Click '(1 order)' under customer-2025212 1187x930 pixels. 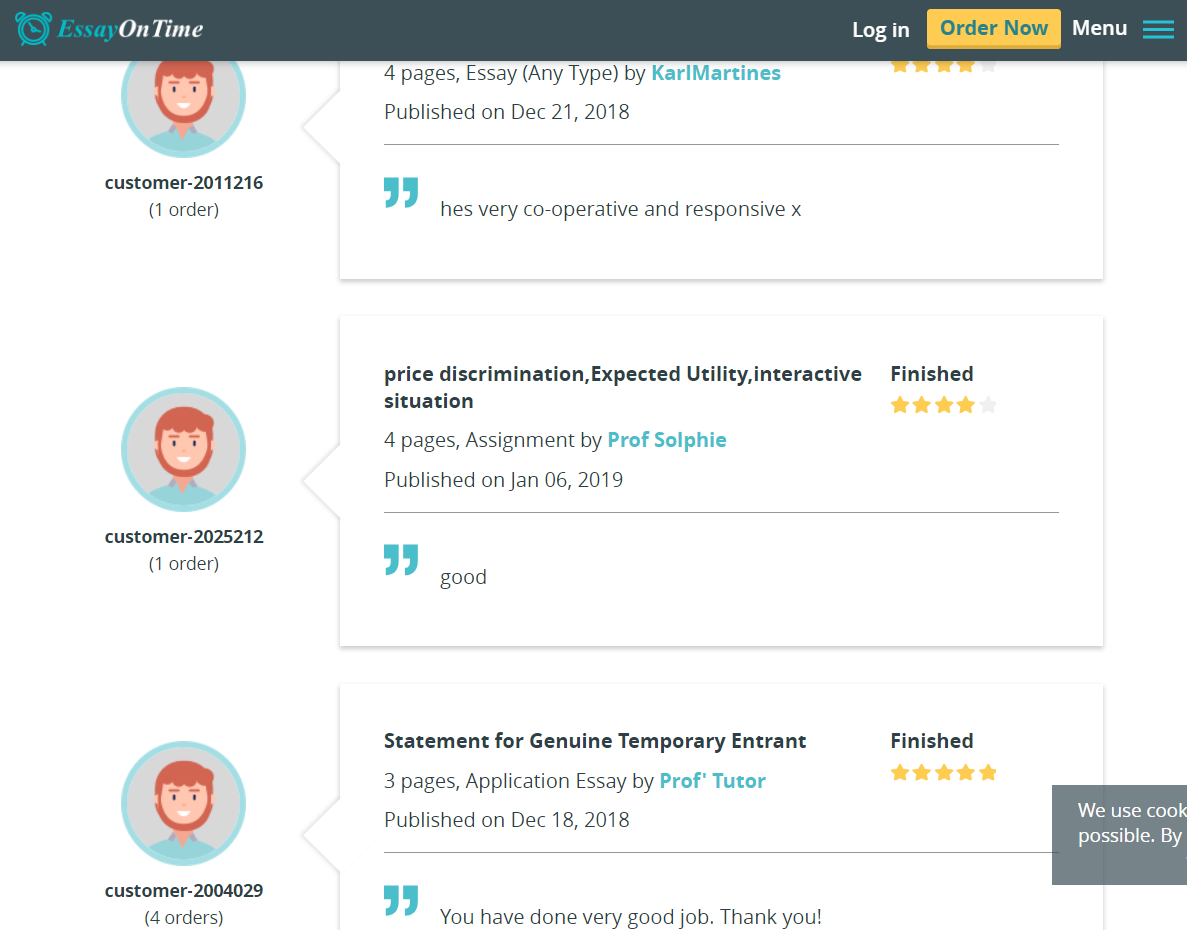click(184, 564)
